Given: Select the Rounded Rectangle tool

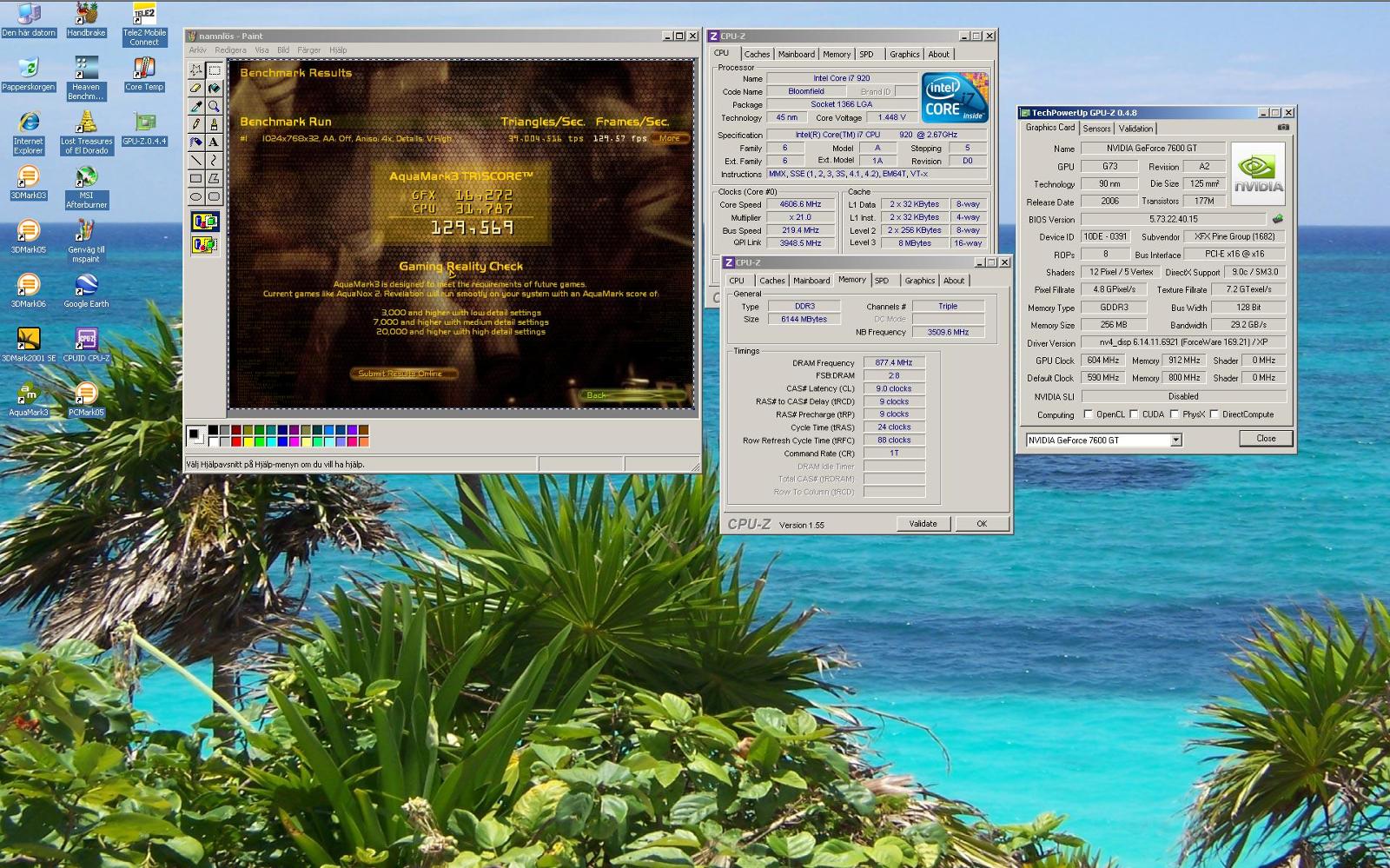Looking at the screenshot, I should 214,196.
